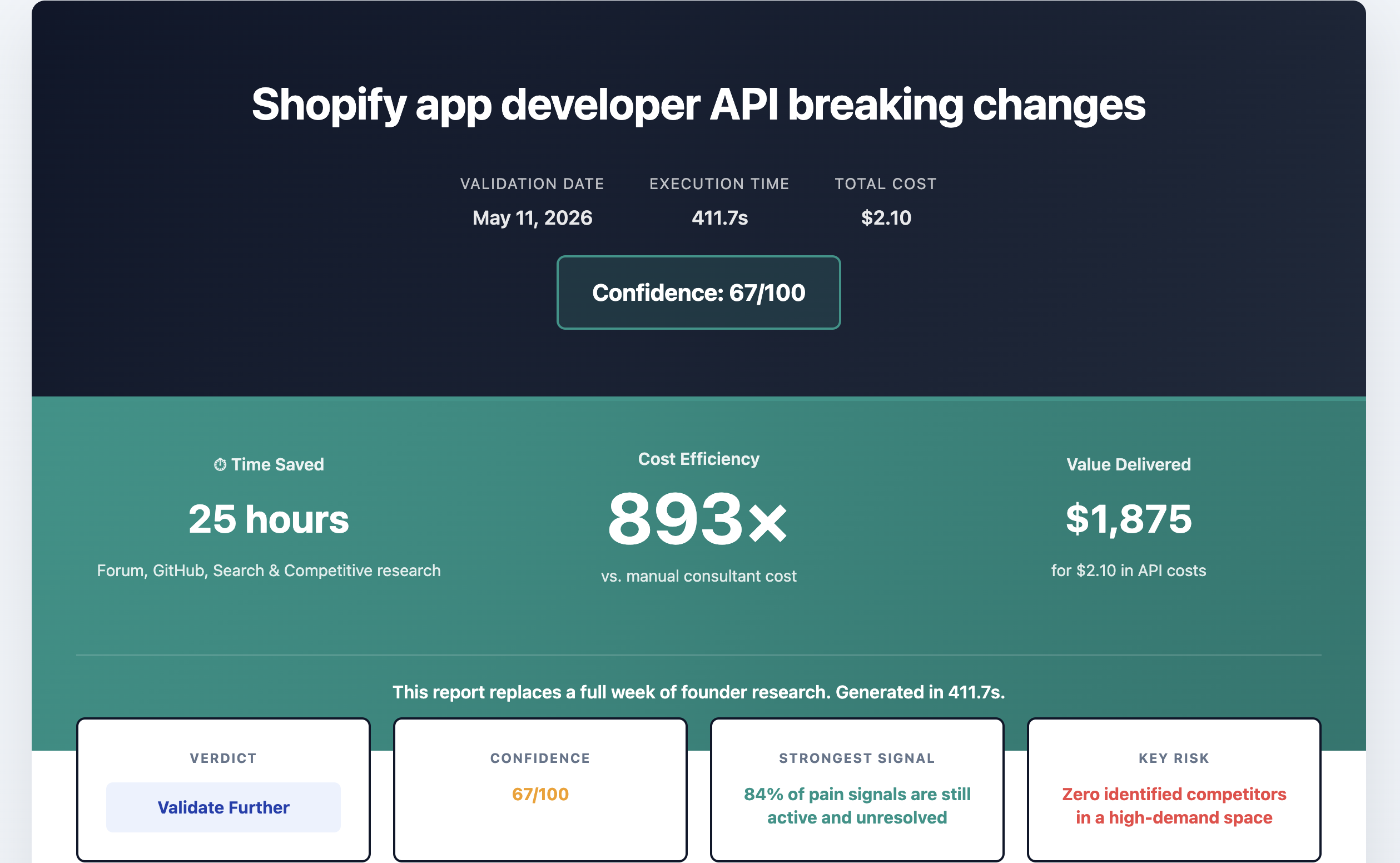The height and width of the screenshot is (863, 1400).
Task: Click the Value Delivered heading
Action: [x=1129, y=465]
